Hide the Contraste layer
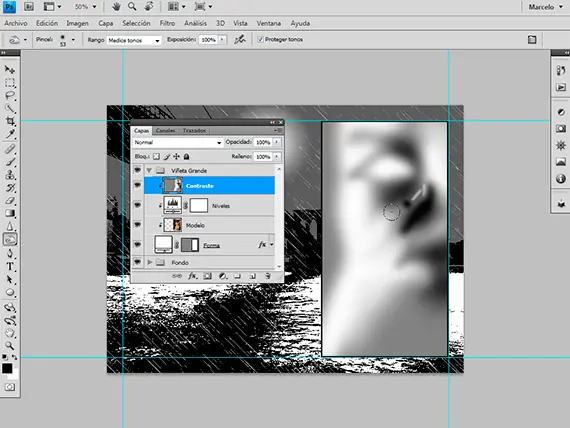Image resolution: width=570 pixels, height=428 pixels. [x=137, y=185]
